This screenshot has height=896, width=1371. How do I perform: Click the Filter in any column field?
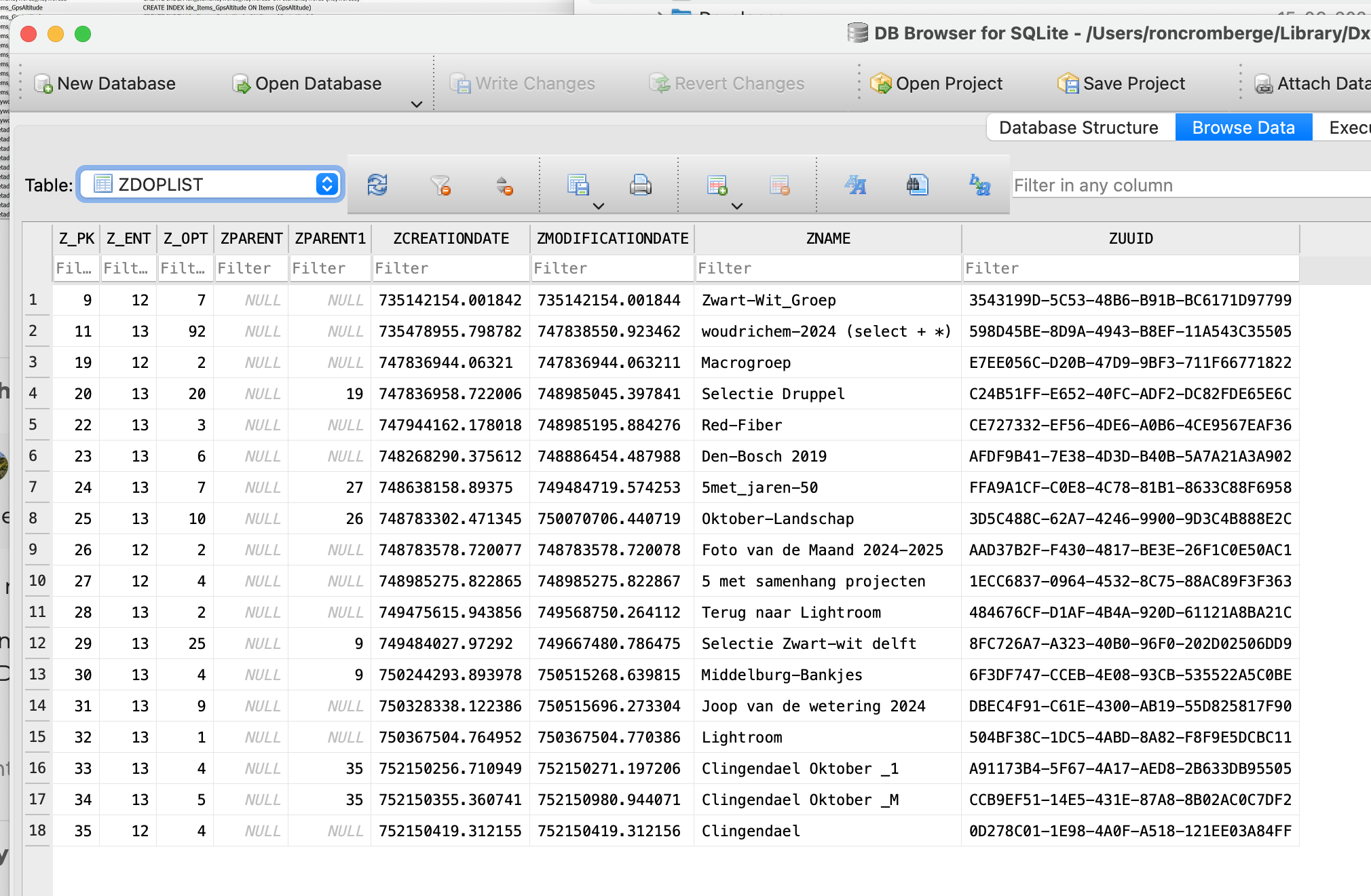pyautogui.click(x=1191, y=185)
